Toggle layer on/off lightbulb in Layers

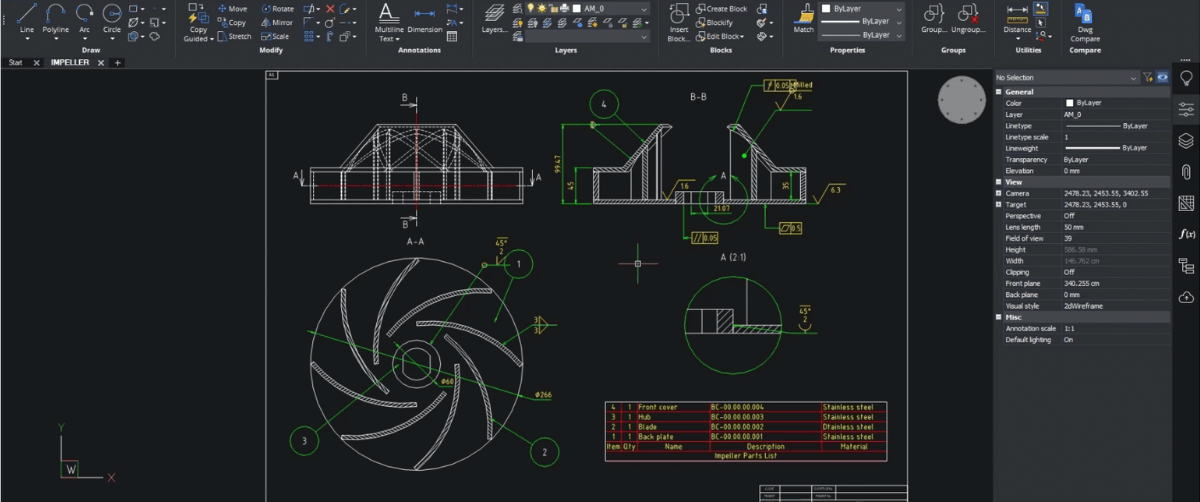[531, 8]
